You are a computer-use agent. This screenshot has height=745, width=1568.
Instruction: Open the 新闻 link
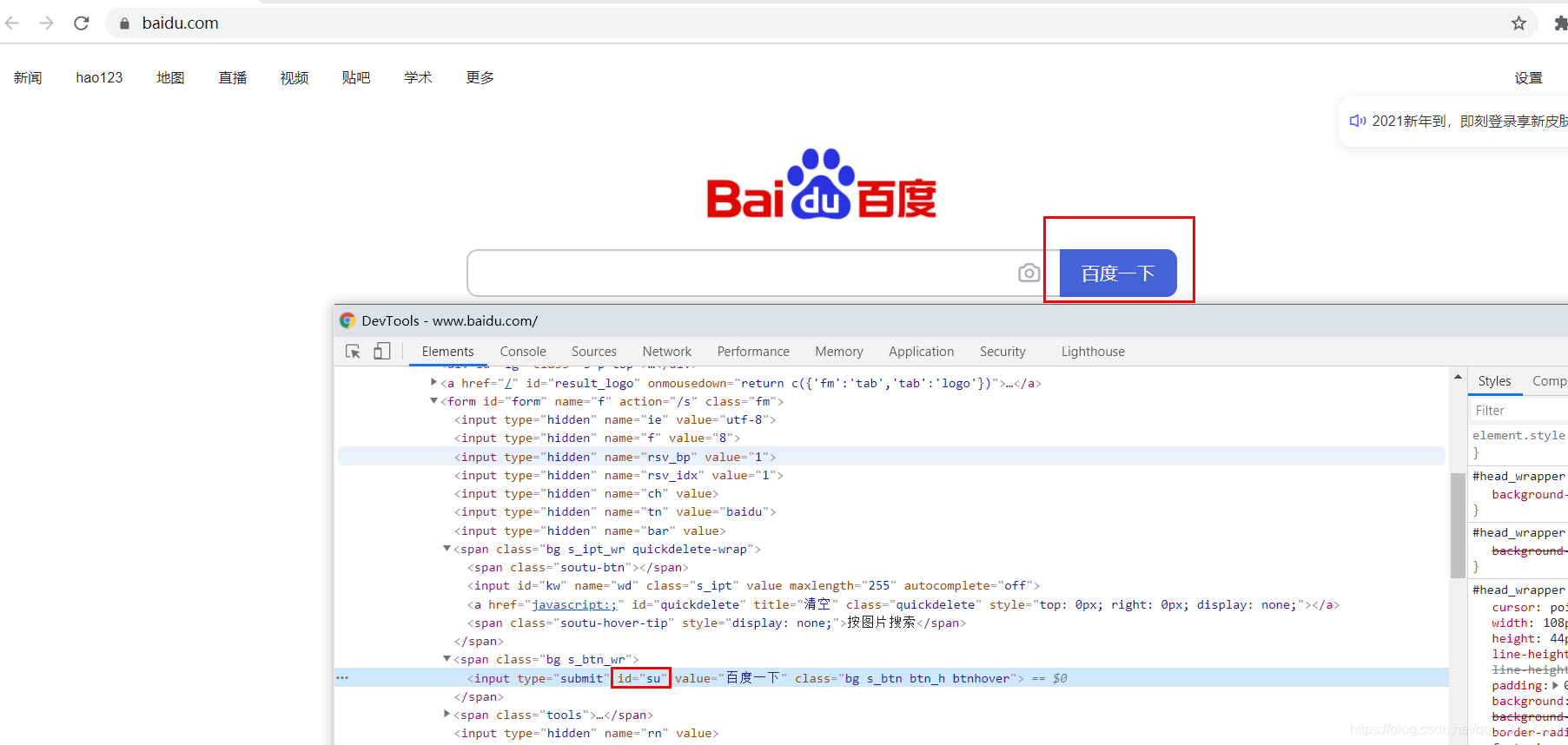(28, 78)
